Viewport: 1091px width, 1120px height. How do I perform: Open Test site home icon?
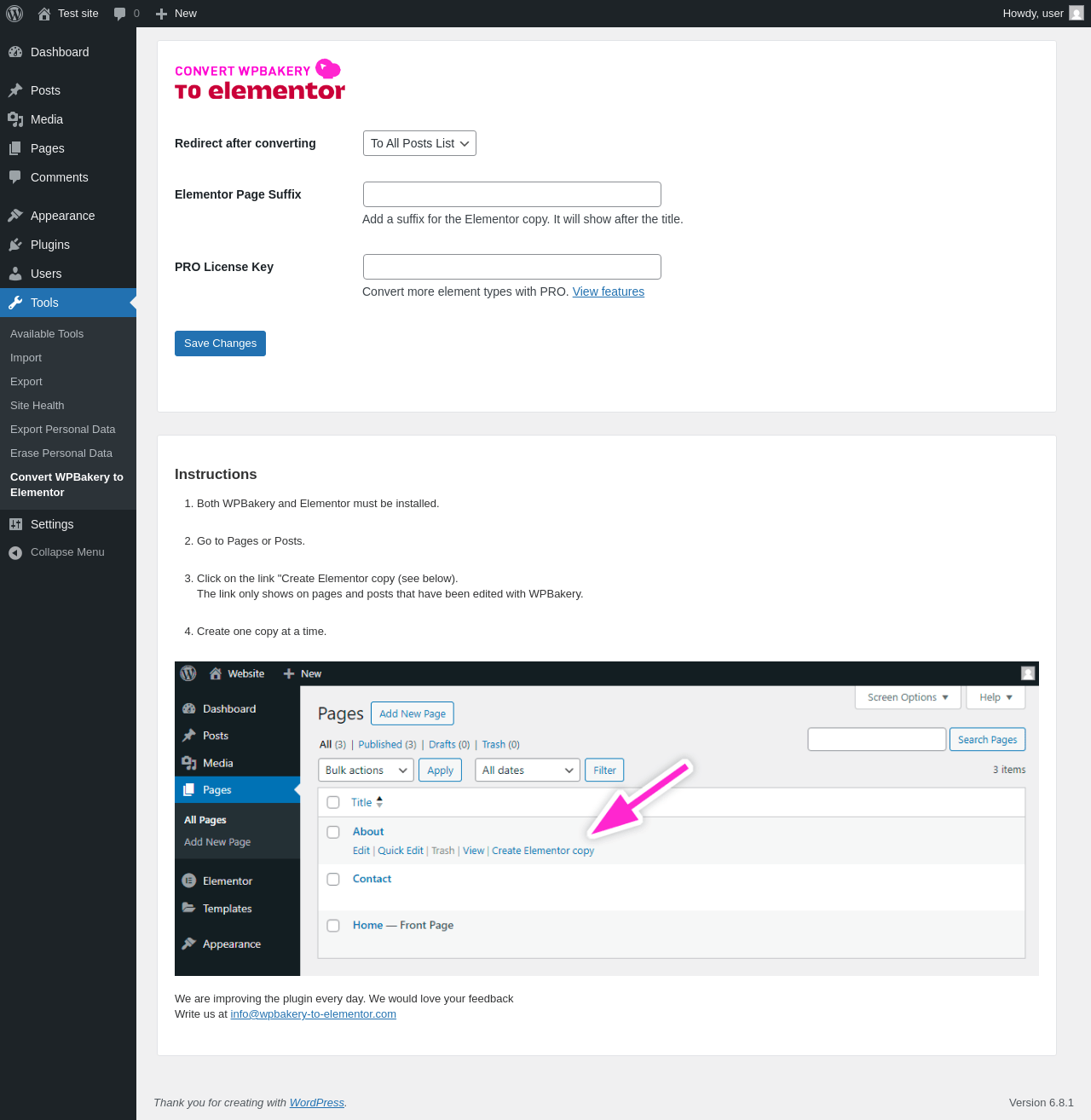click(44, 14)
